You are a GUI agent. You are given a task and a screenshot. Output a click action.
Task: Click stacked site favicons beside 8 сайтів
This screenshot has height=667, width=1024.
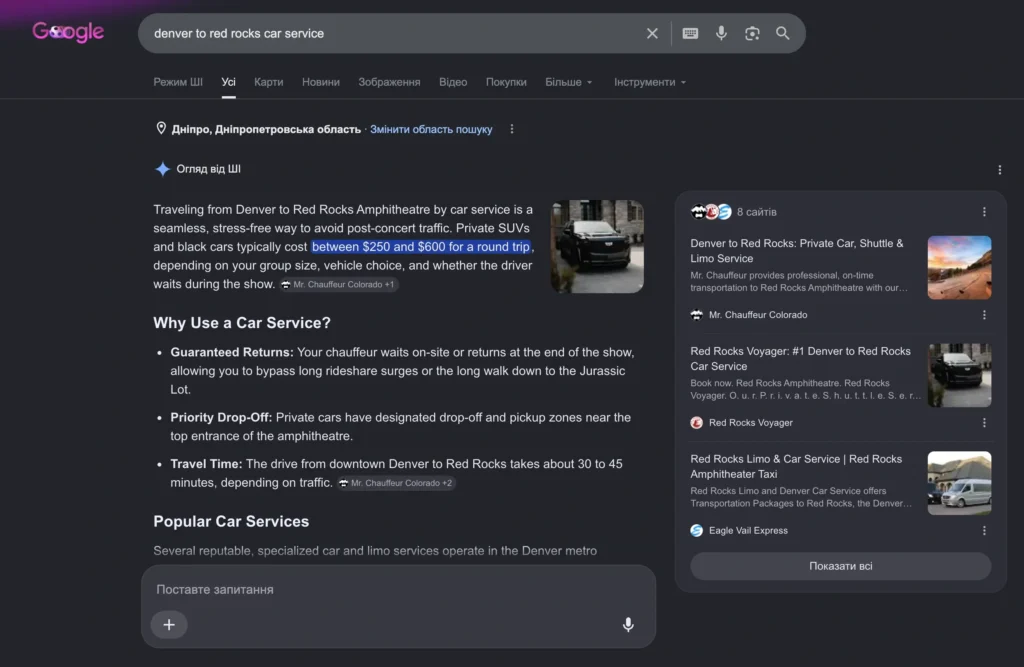click(x=711, y=212)
